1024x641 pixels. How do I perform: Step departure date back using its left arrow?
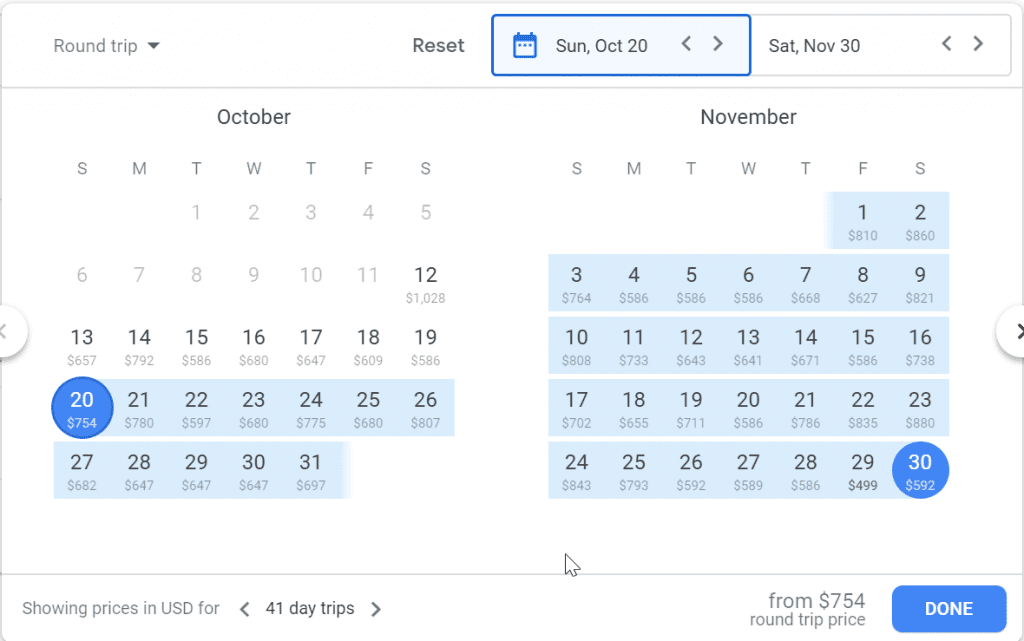(686, 44)
